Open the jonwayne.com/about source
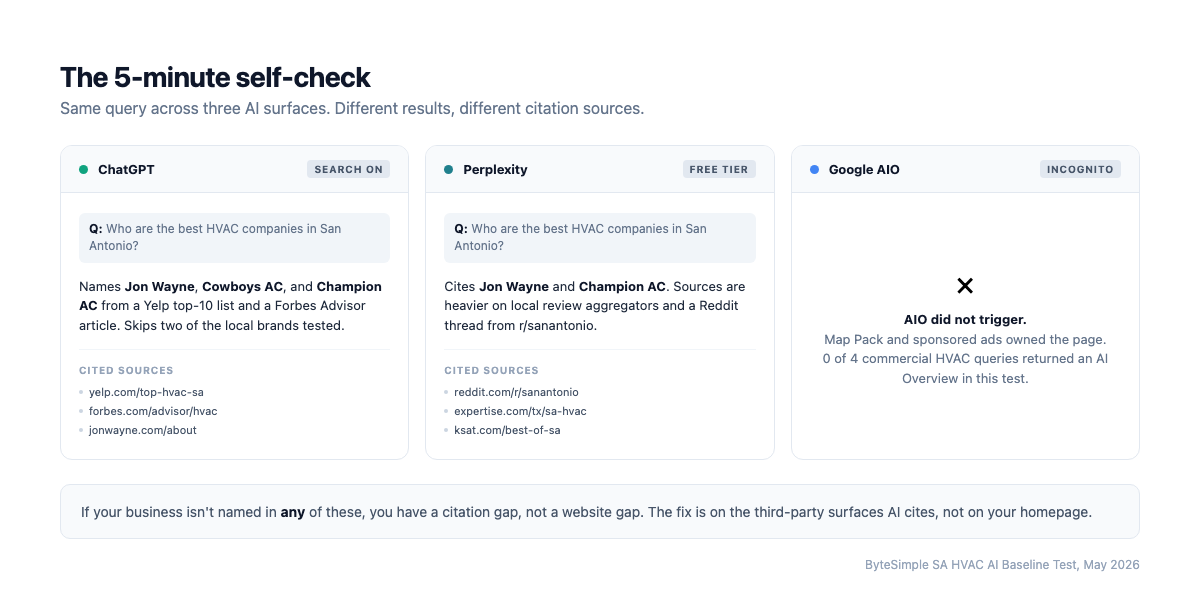Viewport: 1200px width, 611px height. click(143, 430)
